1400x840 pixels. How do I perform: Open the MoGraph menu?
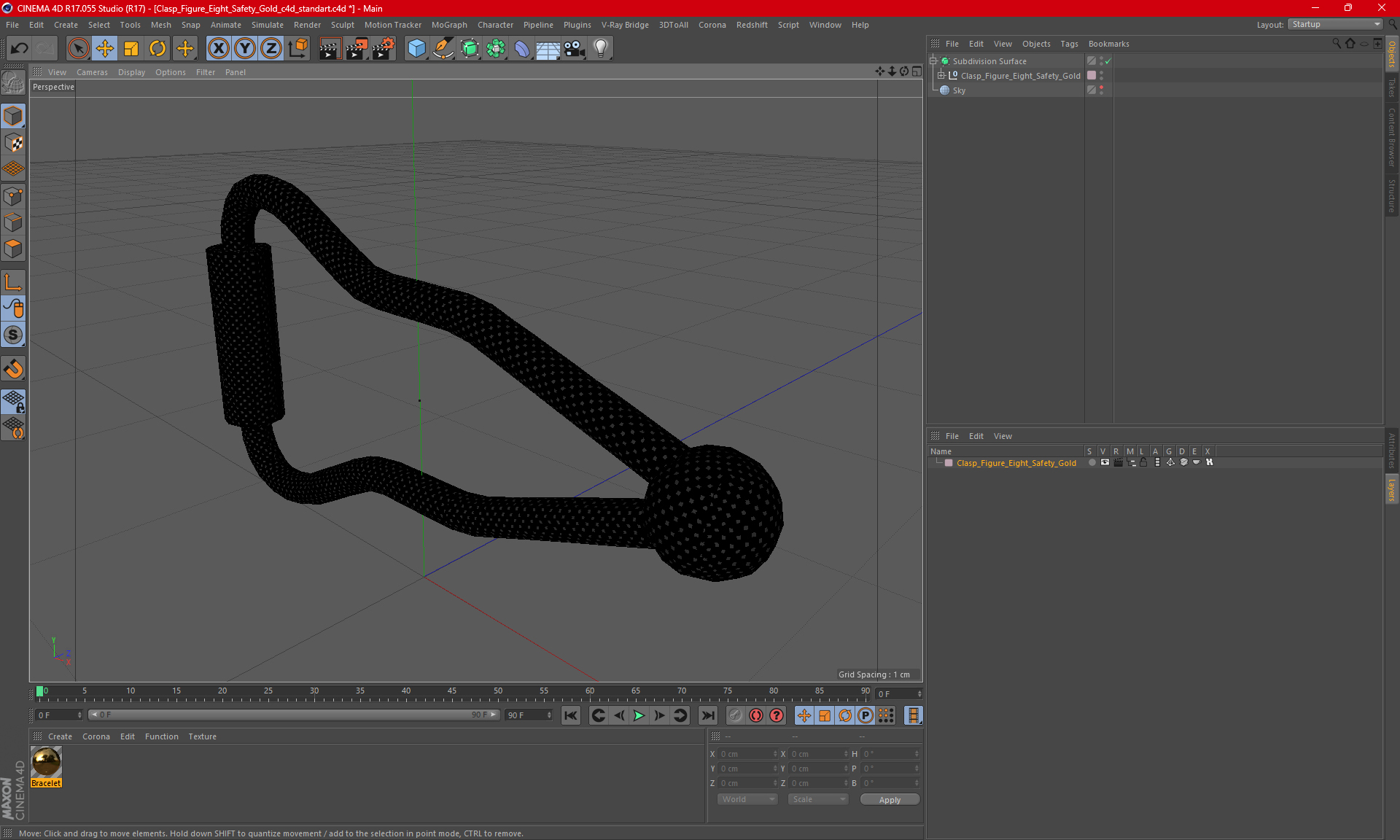click(449, 25)
